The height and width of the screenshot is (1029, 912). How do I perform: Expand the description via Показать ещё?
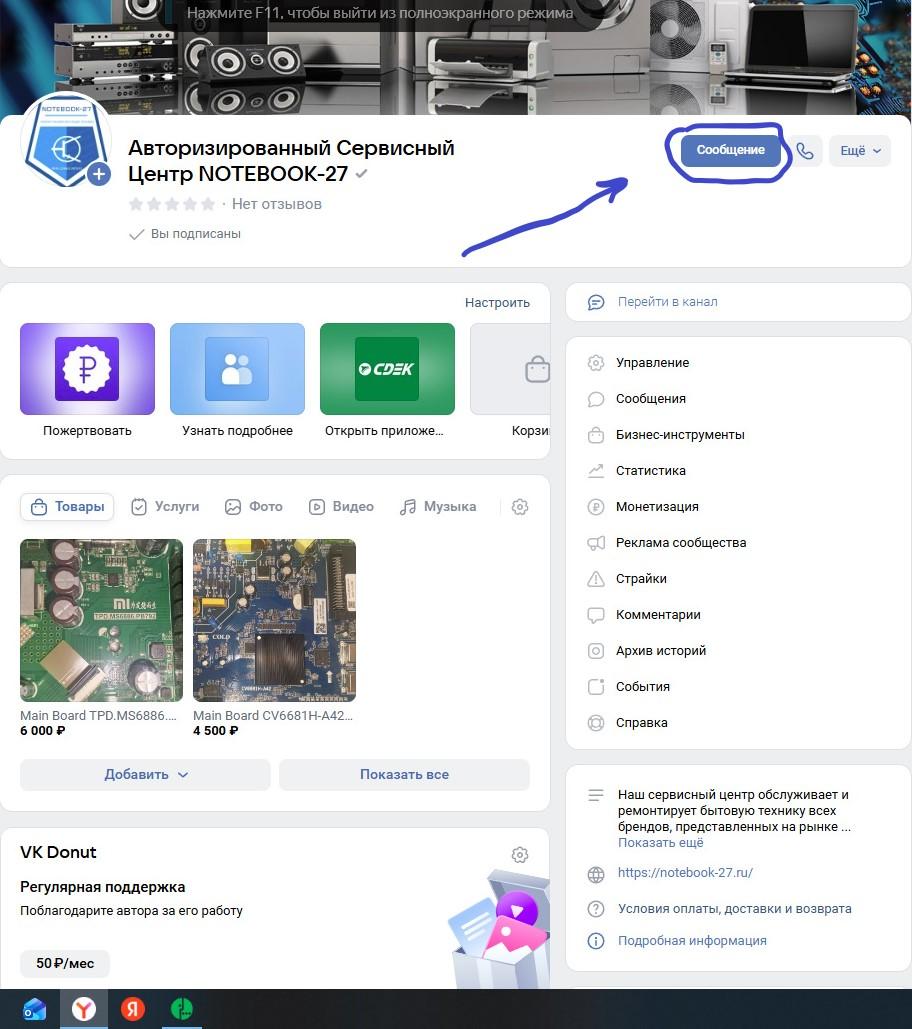tap(660, 842)
